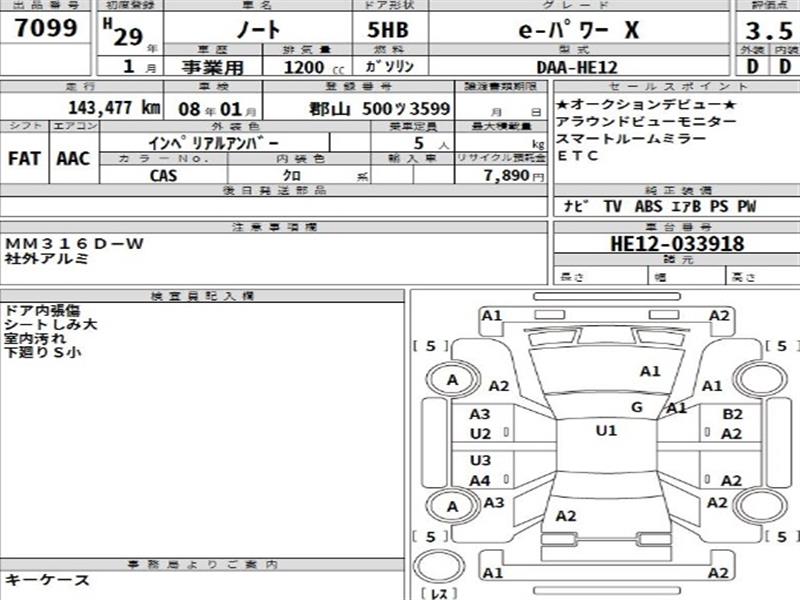Screen dimensions: 800x600
Task: Select the recycle deposit 7,890円
Action: 514,176
